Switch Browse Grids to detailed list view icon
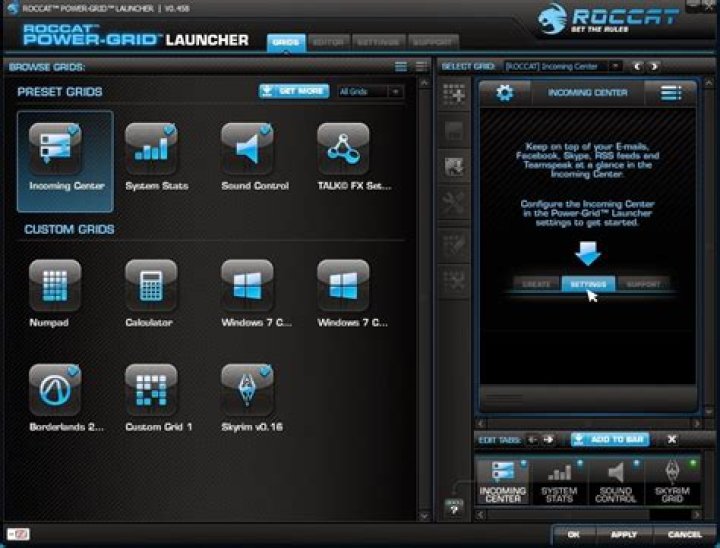Screen dimensions: 720x548 [422, 67]
